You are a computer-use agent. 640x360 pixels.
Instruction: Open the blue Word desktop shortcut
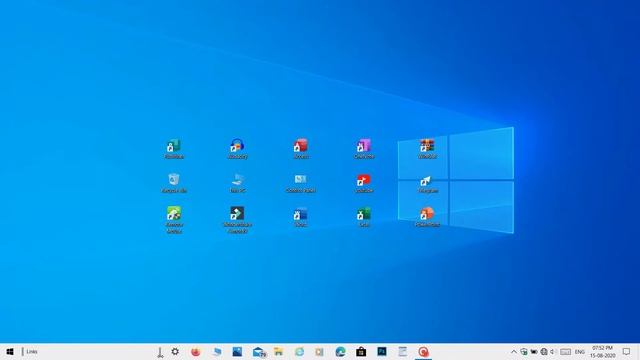coord(300,217)
